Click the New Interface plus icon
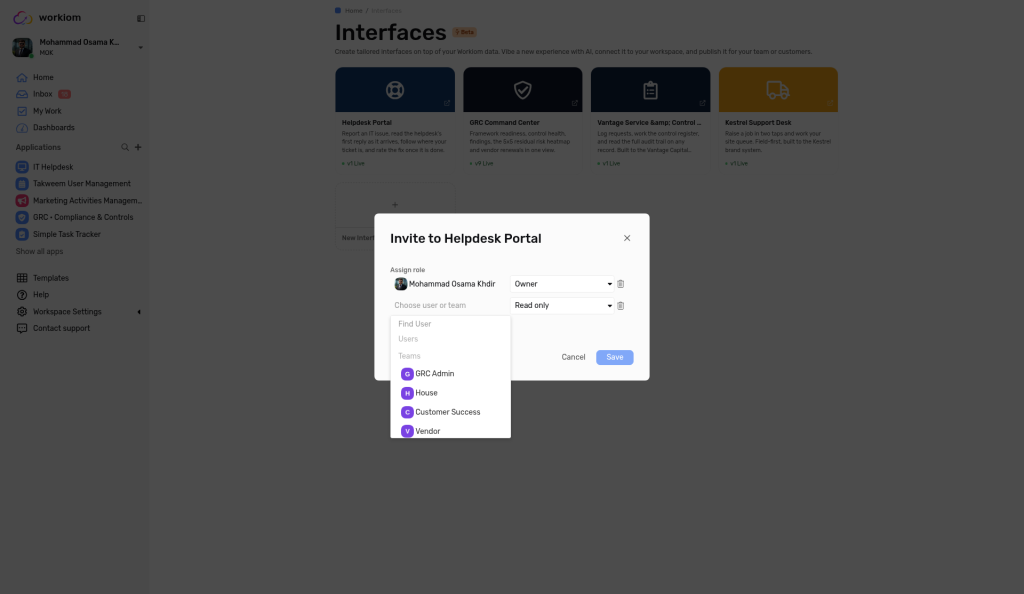The width and height of the screenshot is (1024, 594). pyautogui.click(x=394, y=205)
